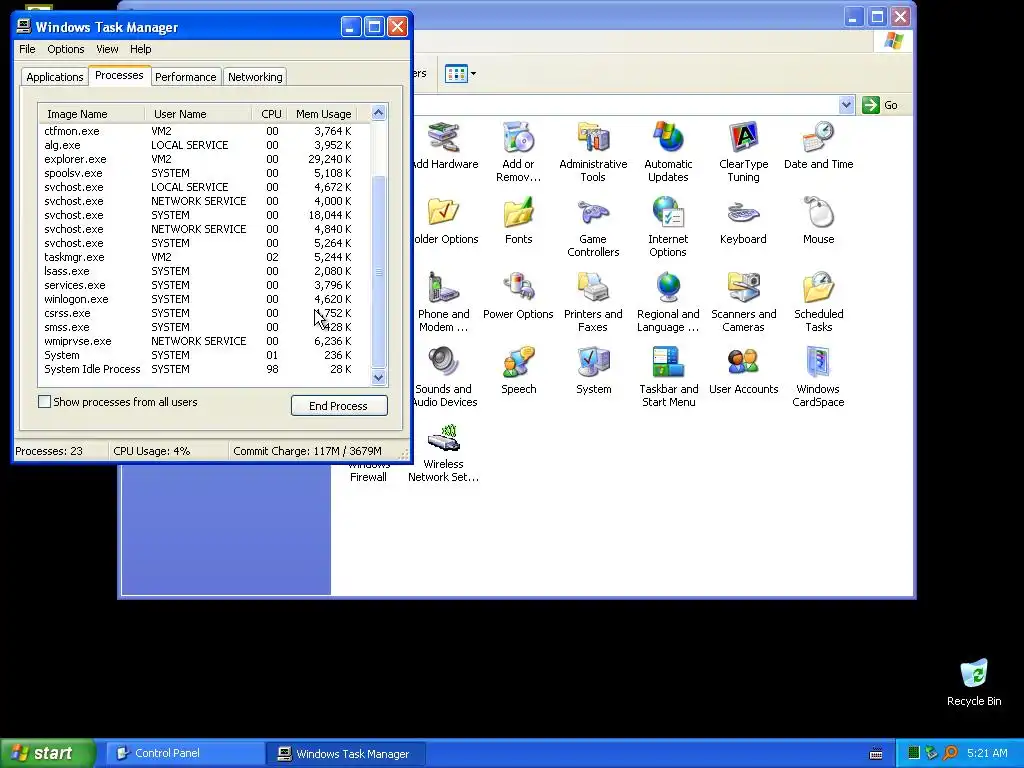Click process list scrollbar up arrow
This screenshot has height=768, width=1024.
(379, 113)
